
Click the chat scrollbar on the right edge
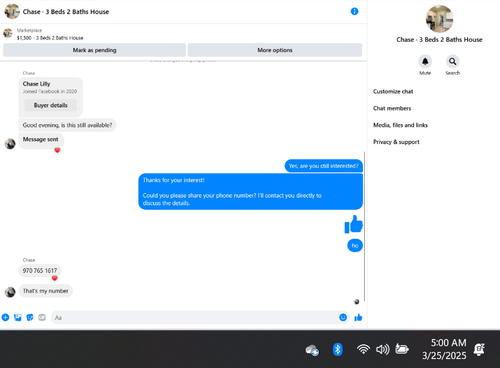point(364,226)
